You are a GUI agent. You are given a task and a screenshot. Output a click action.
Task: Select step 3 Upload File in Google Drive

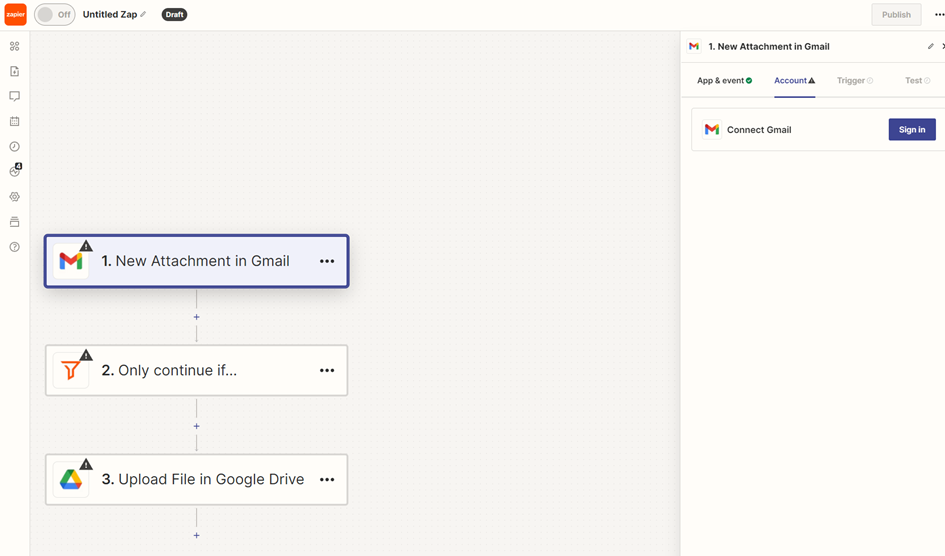[x=196, y=479]
